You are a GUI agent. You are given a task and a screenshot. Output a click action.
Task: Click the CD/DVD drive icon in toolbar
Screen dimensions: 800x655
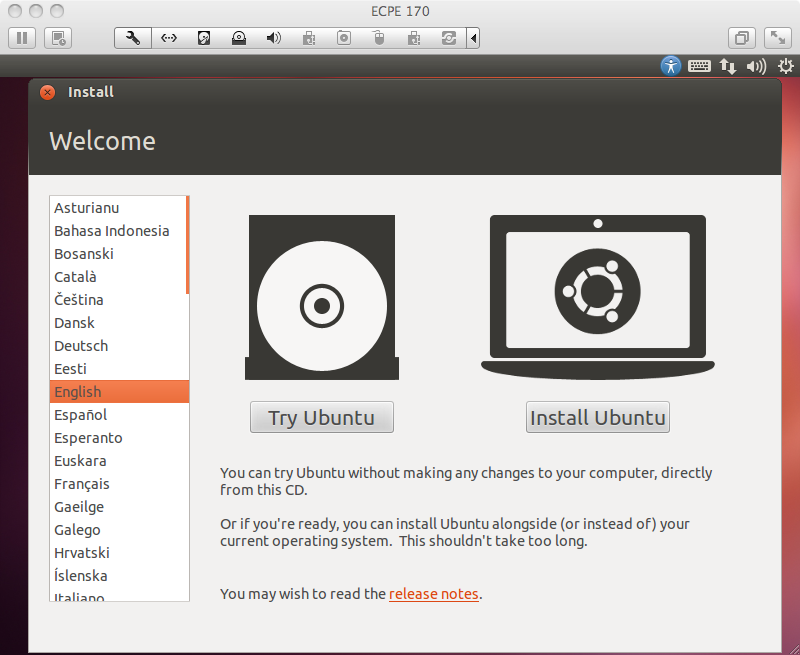click(238, 38)
